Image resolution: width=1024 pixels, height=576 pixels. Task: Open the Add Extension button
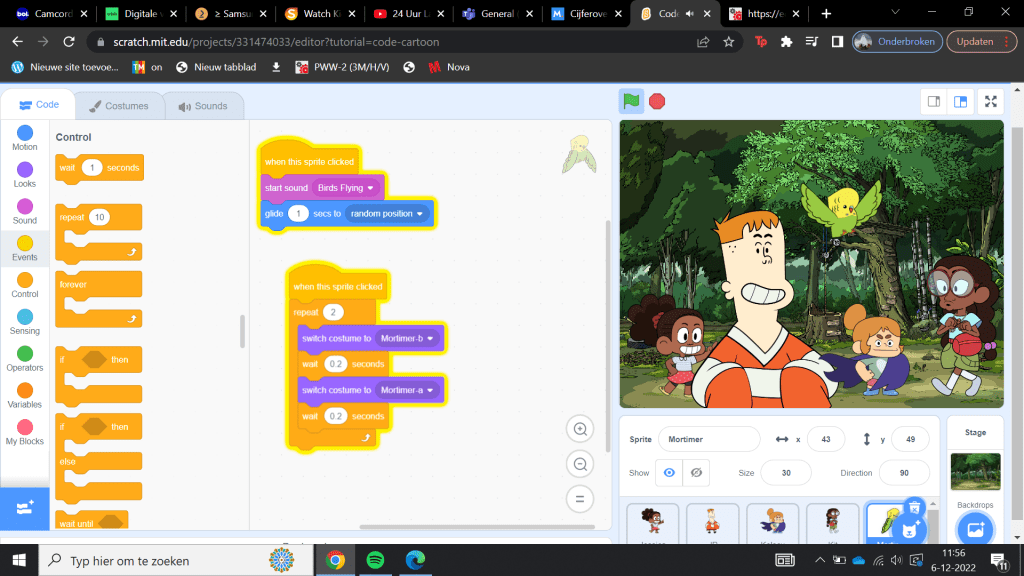[24, 508]
